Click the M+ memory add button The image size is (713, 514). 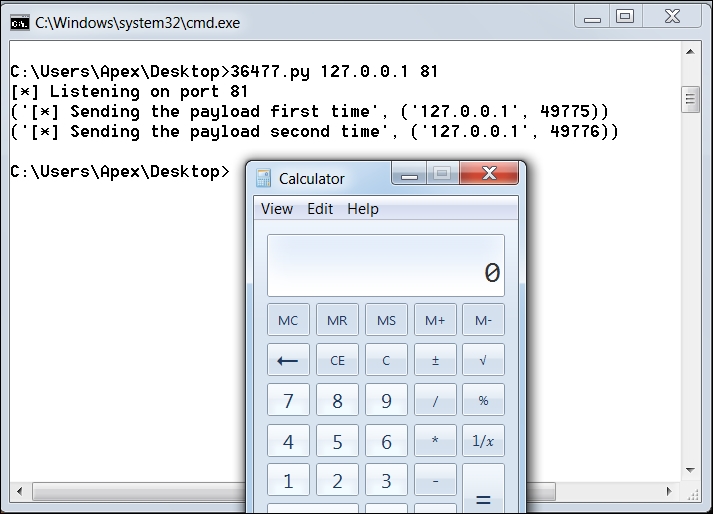435,320
